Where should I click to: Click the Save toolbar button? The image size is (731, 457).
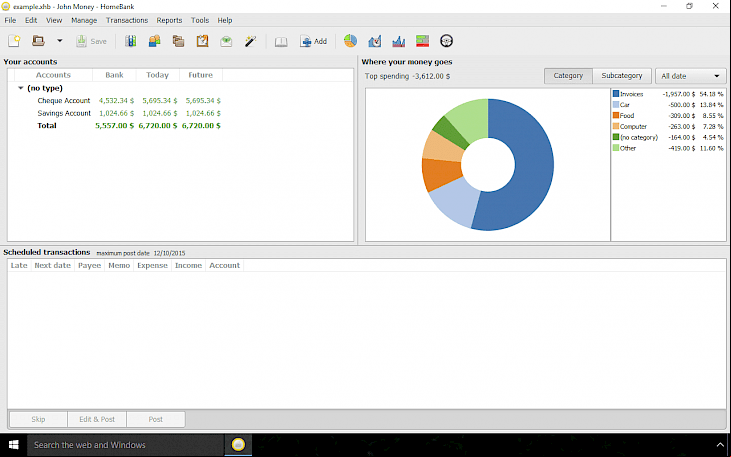[x=92, y=41]
